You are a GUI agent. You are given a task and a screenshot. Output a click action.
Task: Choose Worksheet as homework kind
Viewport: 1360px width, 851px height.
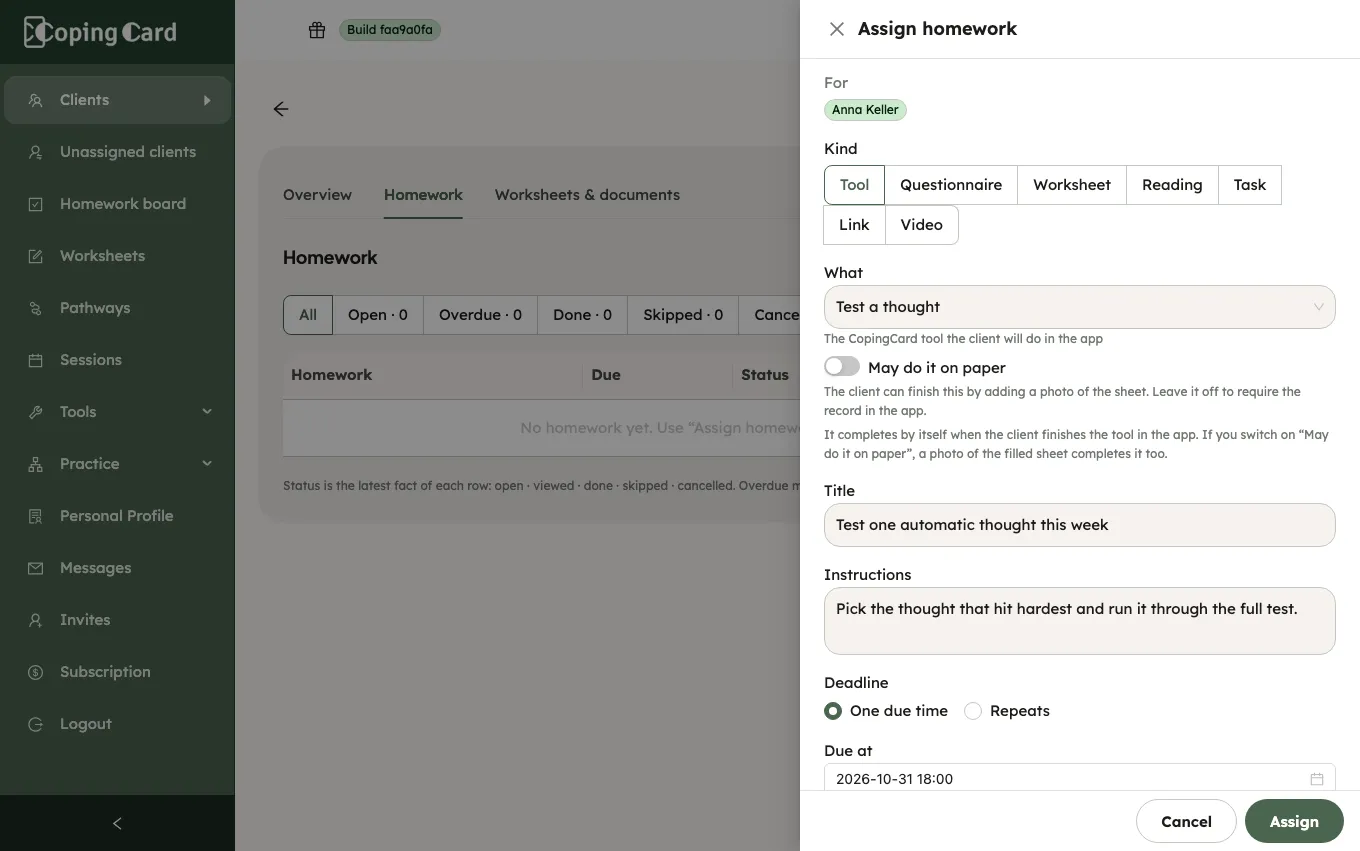(1072, 185)
